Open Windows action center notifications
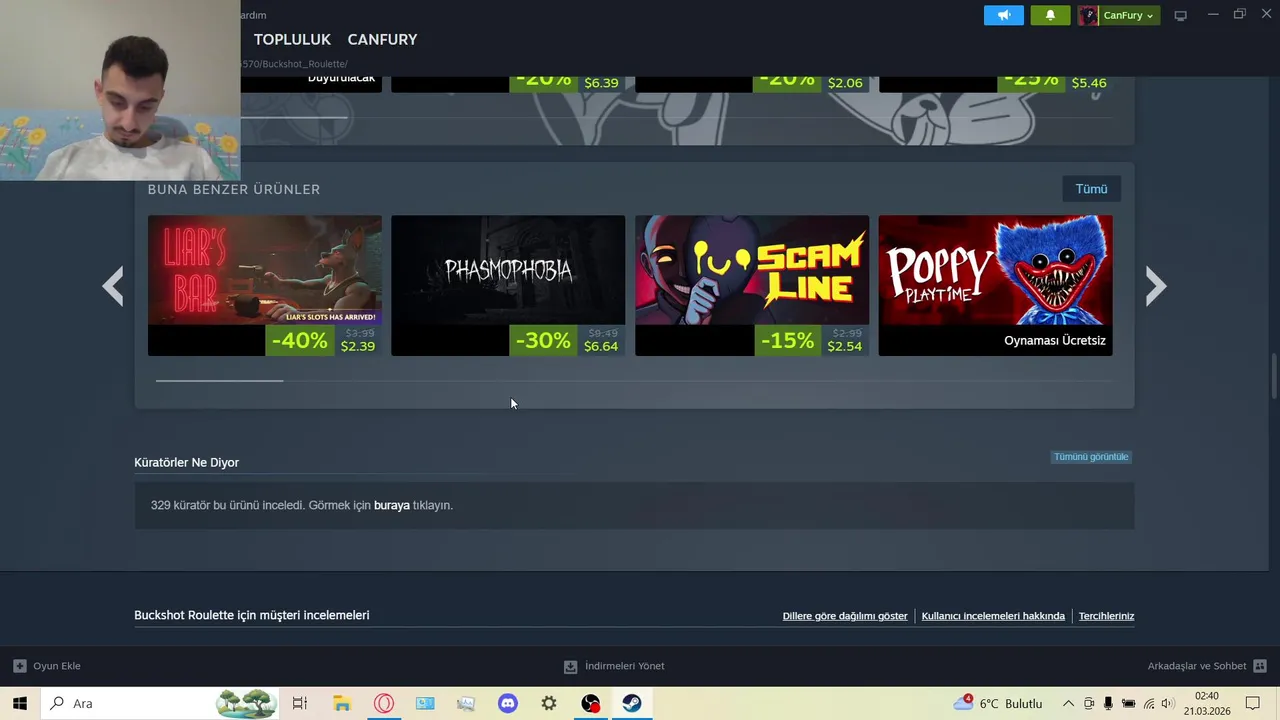Image resolution: width=1280 pixels, height=720 pixels. (1253, 703)
